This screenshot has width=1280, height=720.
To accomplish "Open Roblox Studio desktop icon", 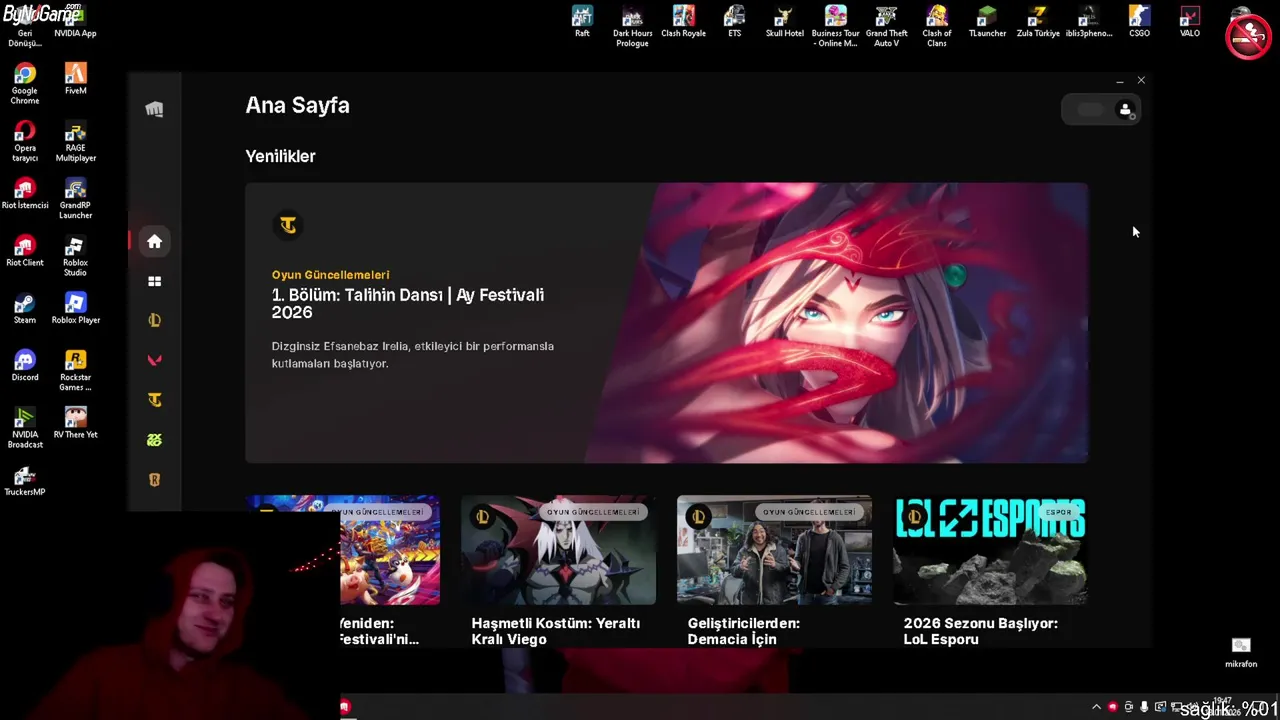I will [75, 256].
